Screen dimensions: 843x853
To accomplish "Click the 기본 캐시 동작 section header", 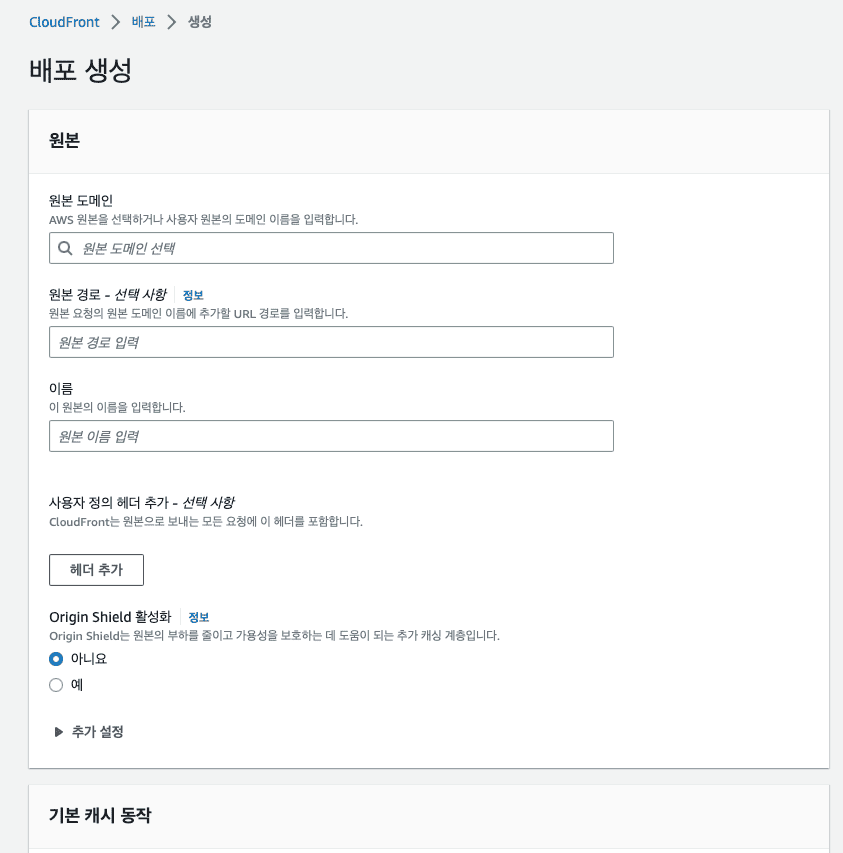I will 100,815.
